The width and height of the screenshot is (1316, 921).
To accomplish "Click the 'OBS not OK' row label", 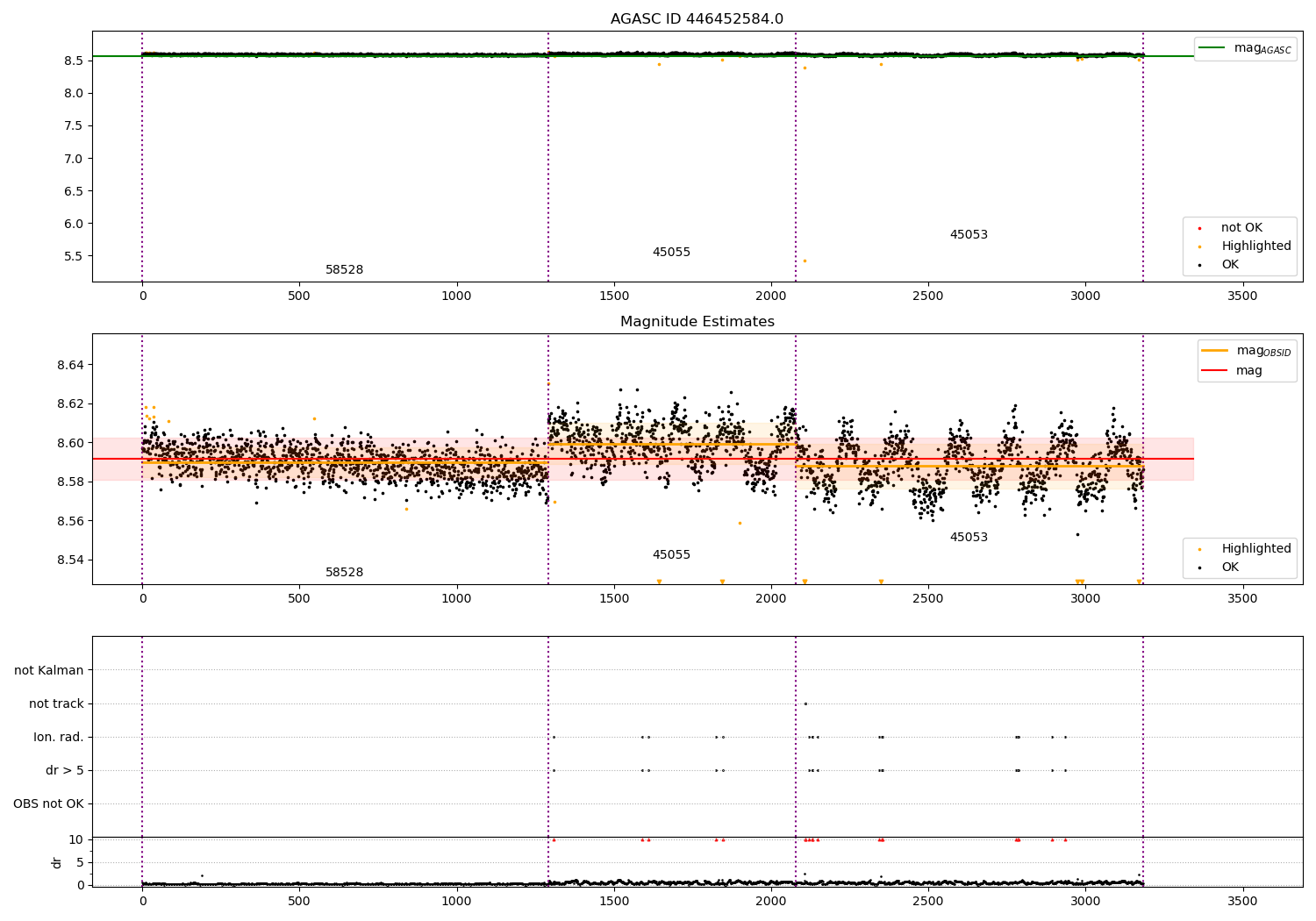I will [48, 803].
